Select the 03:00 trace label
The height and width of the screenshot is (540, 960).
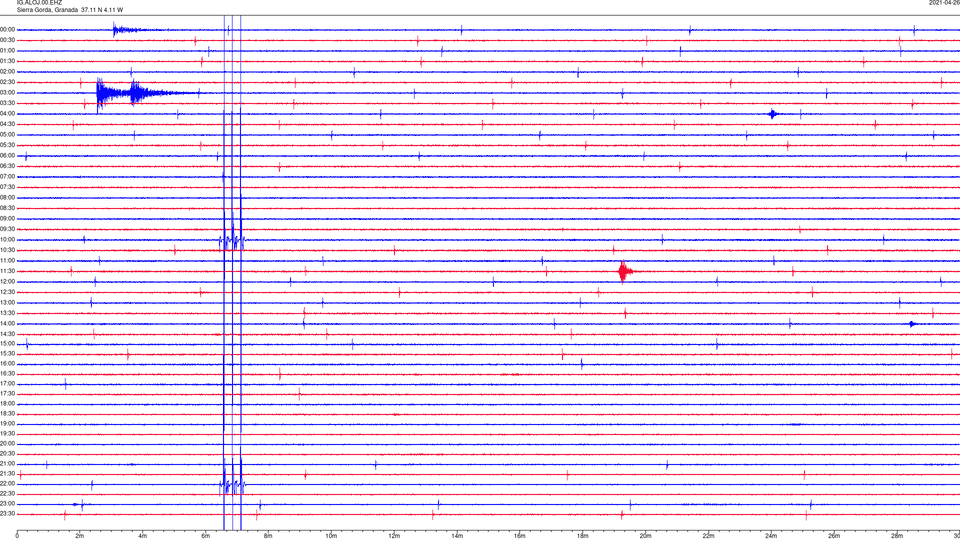click(8, 93)
